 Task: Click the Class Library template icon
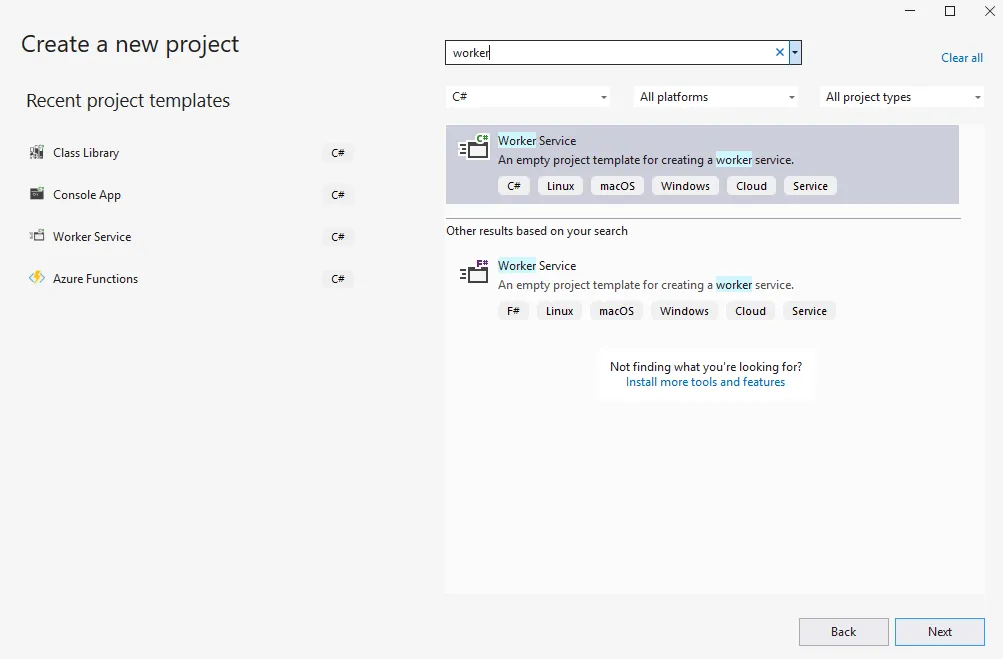click(x=37, y=153)
